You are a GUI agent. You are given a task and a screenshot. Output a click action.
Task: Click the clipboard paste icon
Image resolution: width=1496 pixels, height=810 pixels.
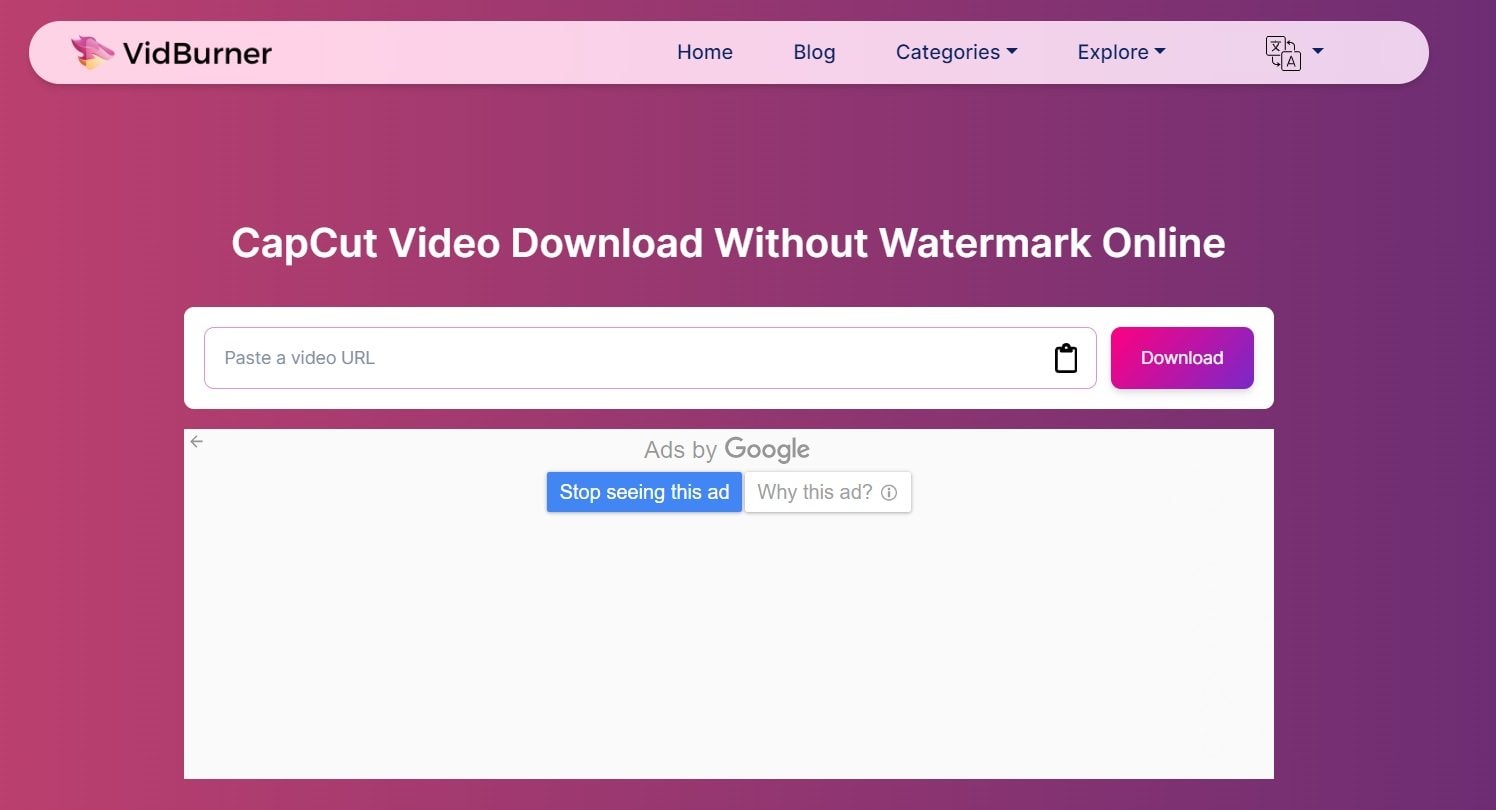pos(1066,358)
